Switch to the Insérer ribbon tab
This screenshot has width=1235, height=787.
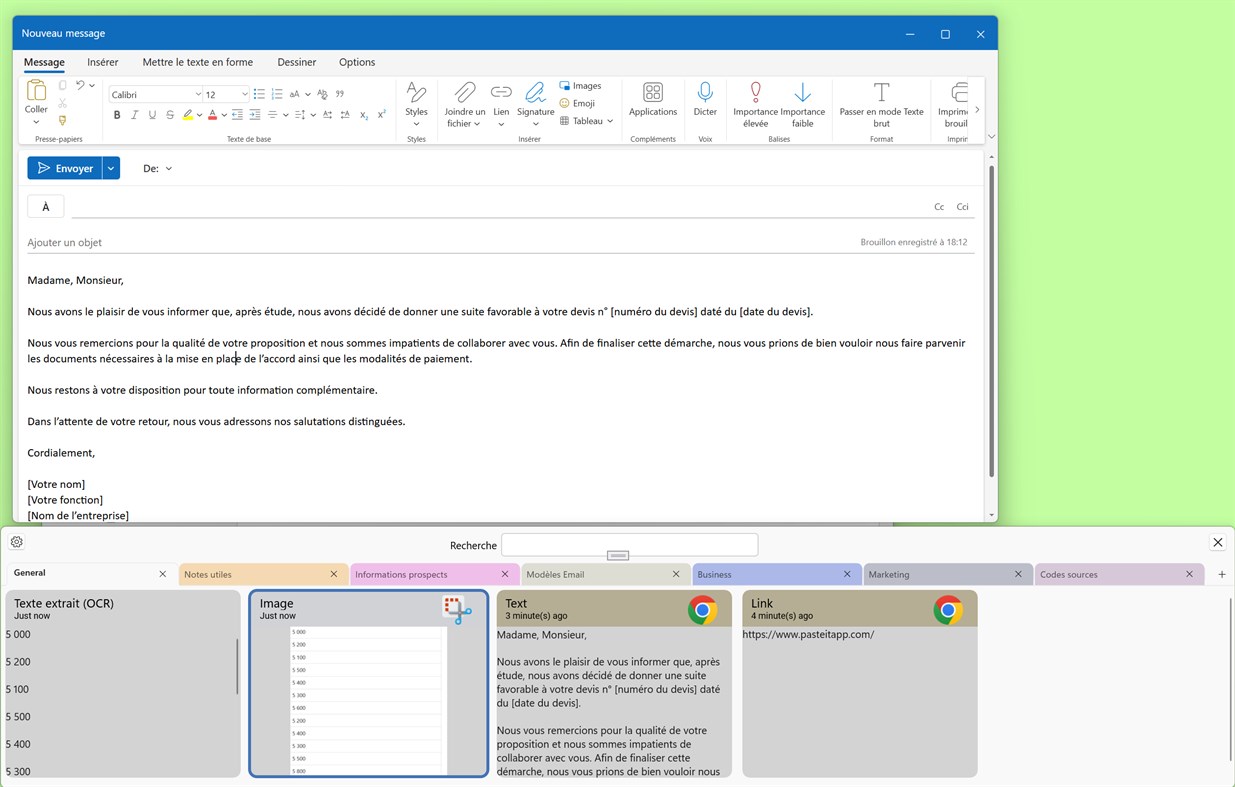tap(102, 62)
